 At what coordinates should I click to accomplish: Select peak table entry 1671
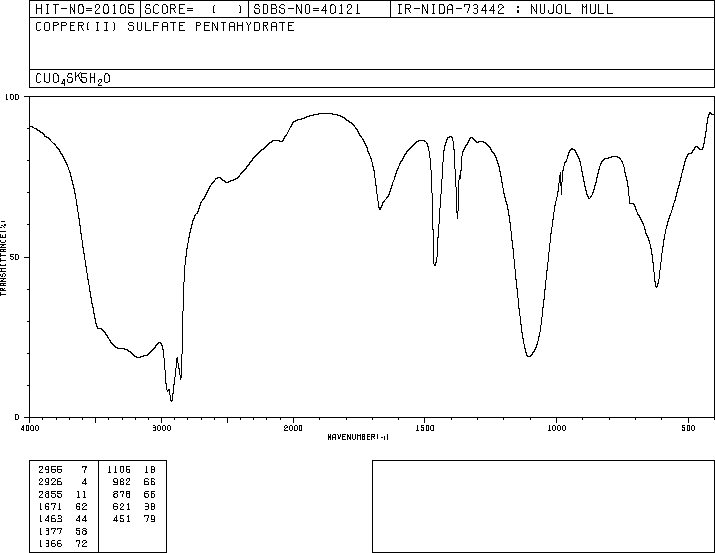pyautogui.click(x=50, y=506)
